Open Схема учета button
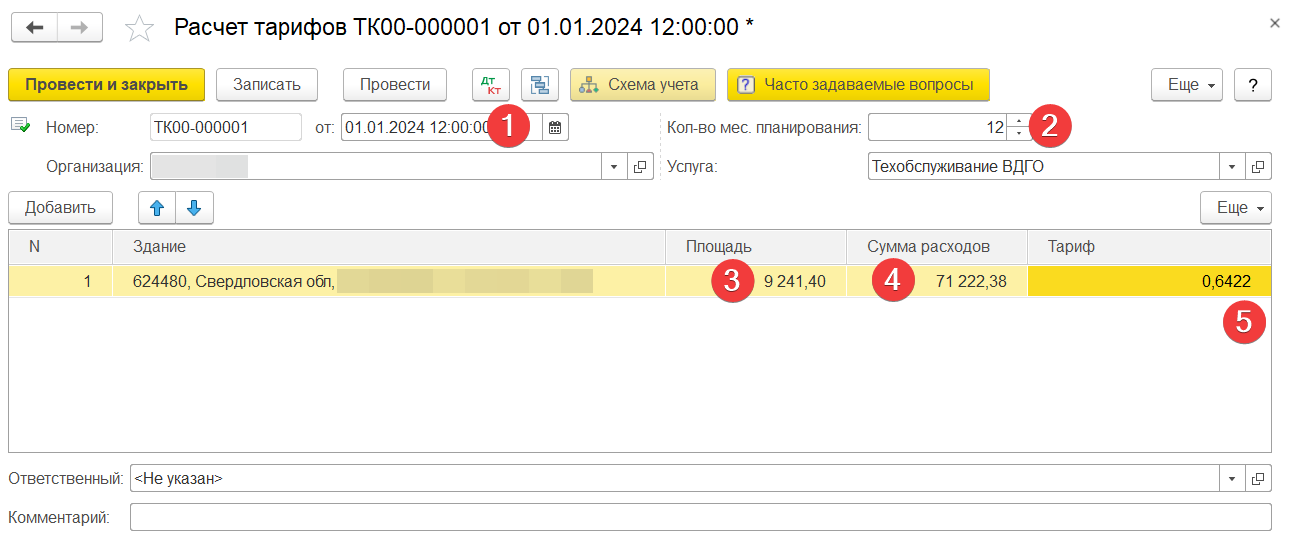The height and width of the screenshot is (539, 1290). tap(642, 85)
